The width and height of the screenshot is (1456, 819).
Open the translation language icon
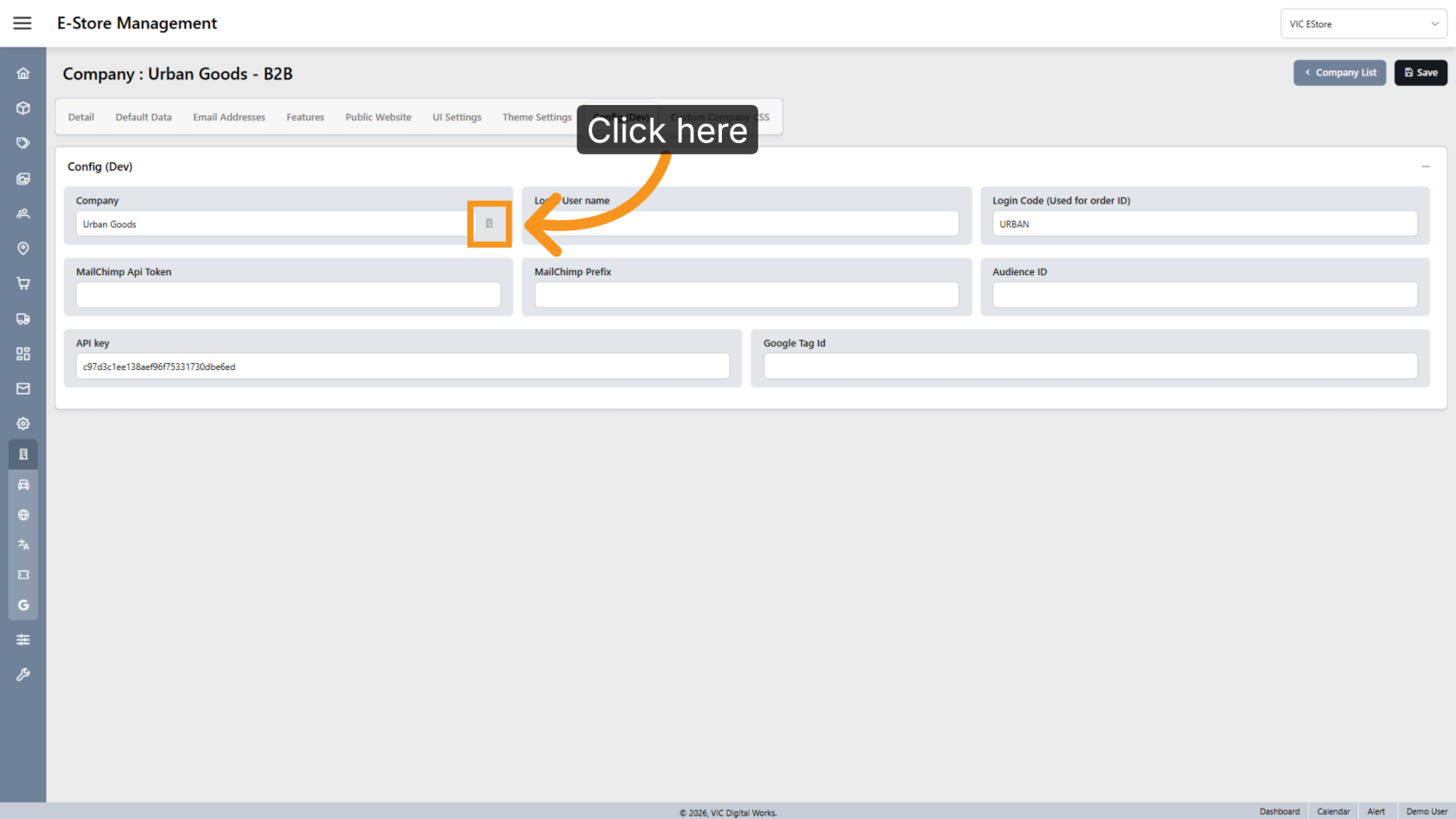click(23, 545)
